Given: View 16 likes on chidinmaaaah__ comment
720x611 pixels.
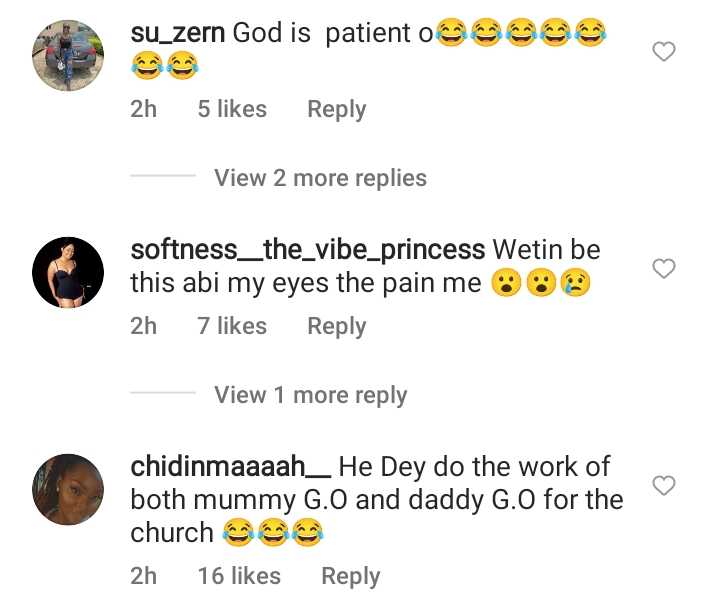Looking at the screenshot, I should click(x=239, y=576).
